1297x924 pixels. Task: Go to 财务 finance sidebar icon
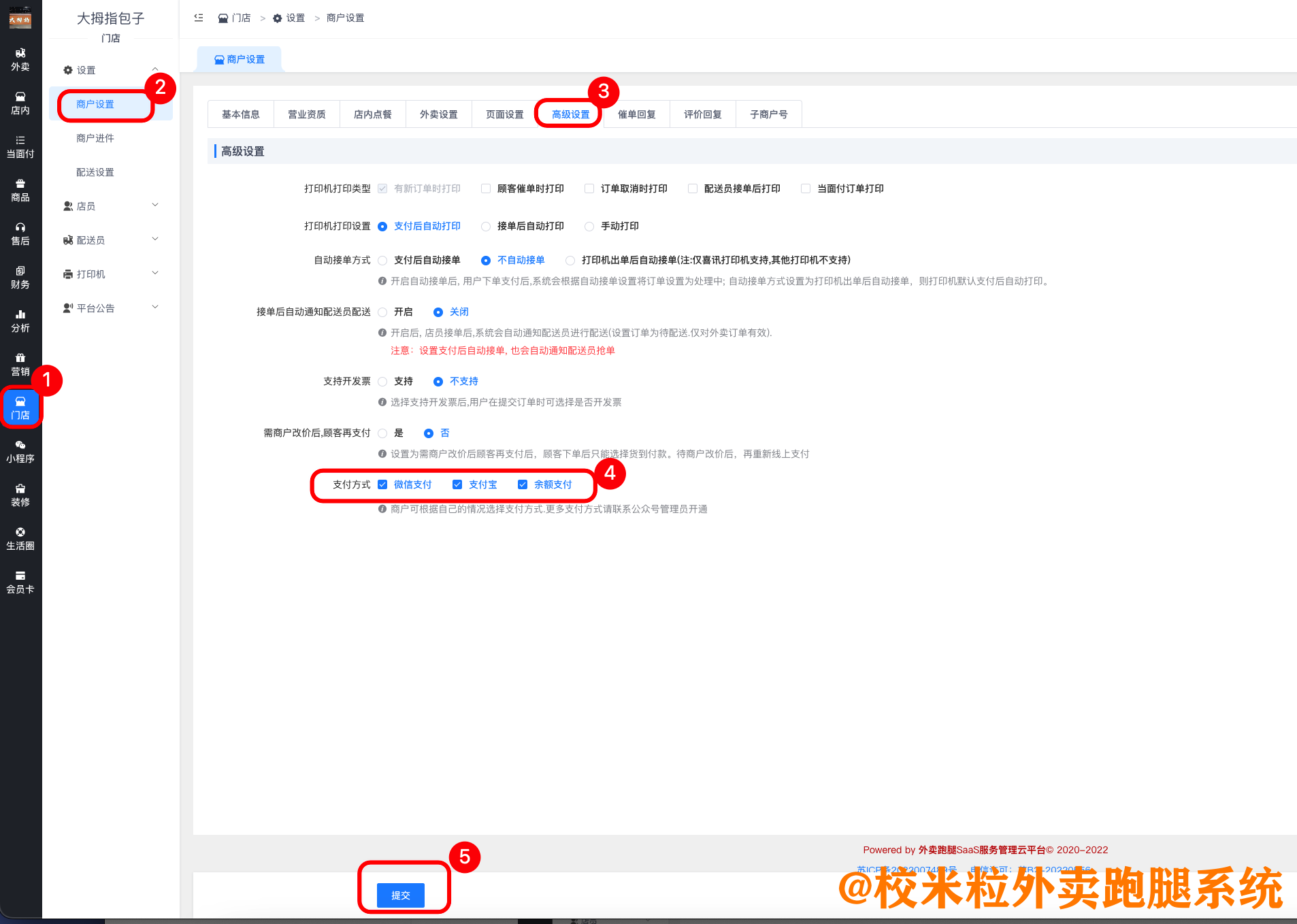click(20, 278)
